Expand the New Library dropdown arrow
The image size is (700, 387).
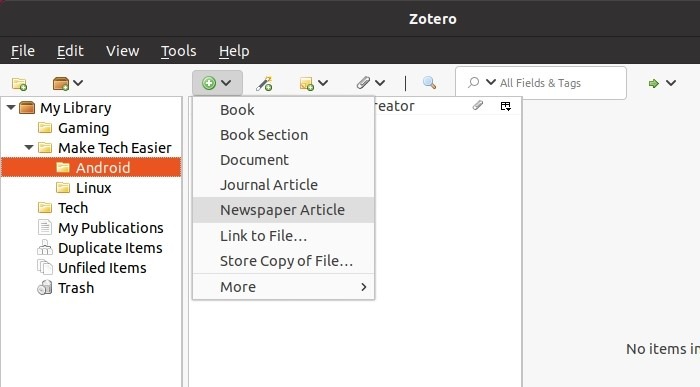[78, 83]
